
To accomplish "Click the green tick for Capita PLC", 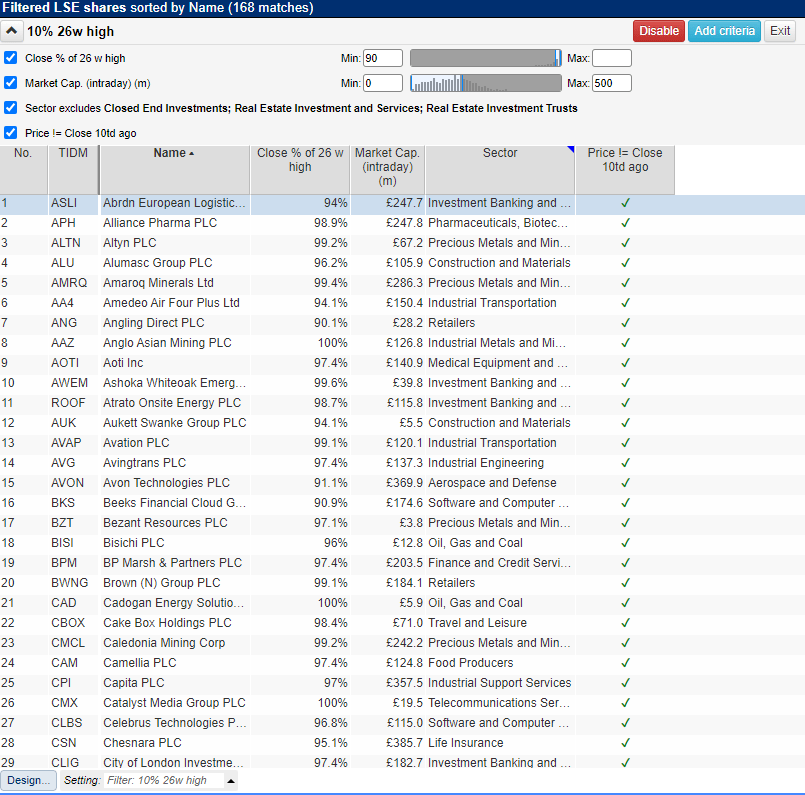I will coord(625,683).
